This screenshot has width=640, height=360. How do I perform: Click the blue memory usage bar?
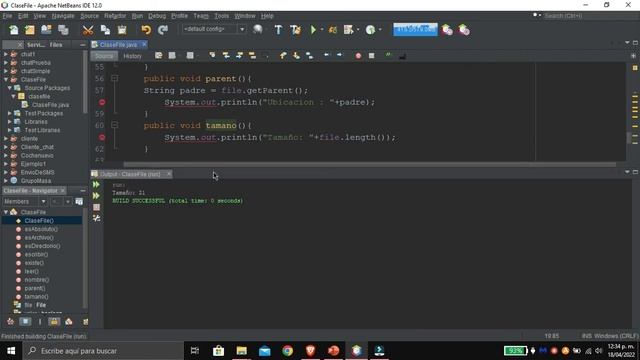pyautogui.click(x=415, y=29)
